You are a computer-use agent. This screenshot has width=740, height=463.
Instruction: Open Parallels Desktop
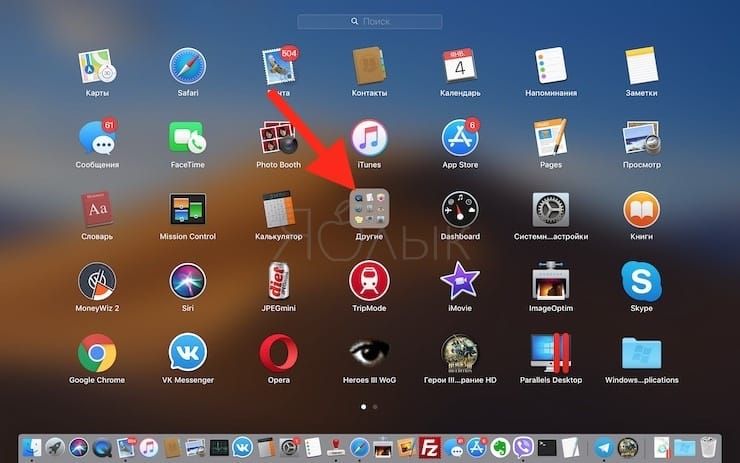click(551, 353)
